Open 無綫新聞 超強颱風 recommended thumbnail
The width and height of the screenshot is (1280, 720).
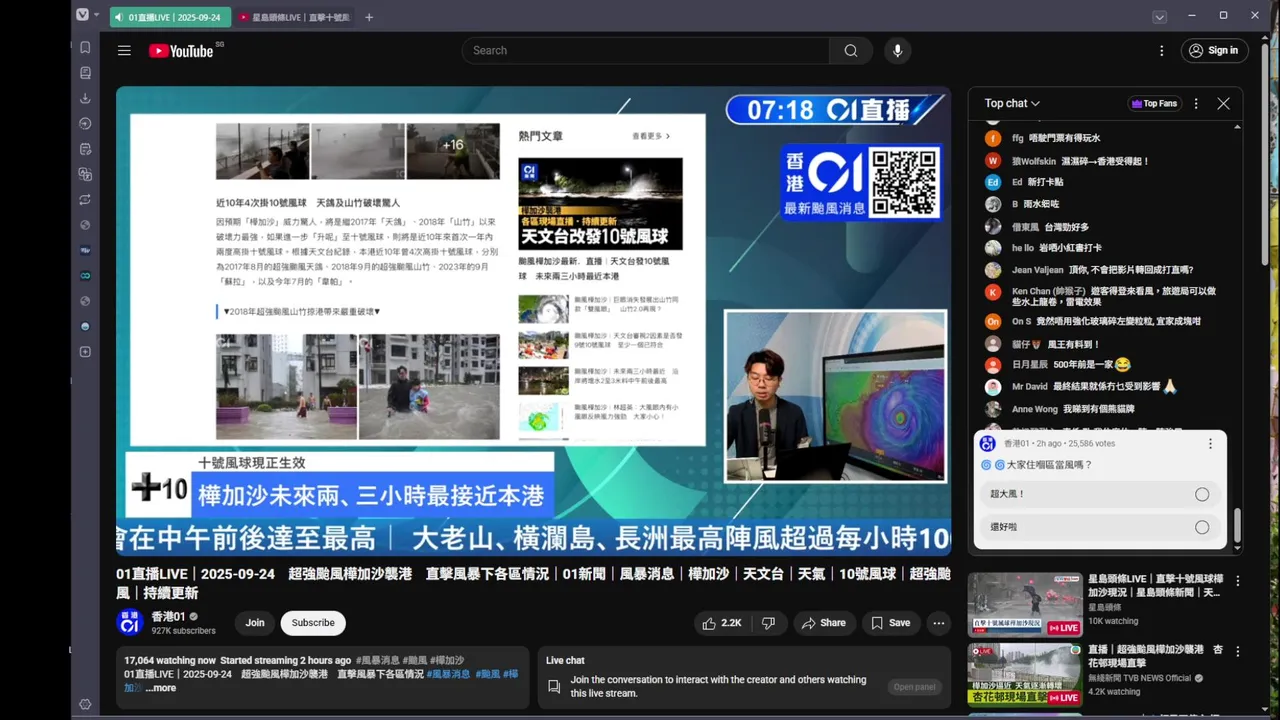tap(1024, 674)
